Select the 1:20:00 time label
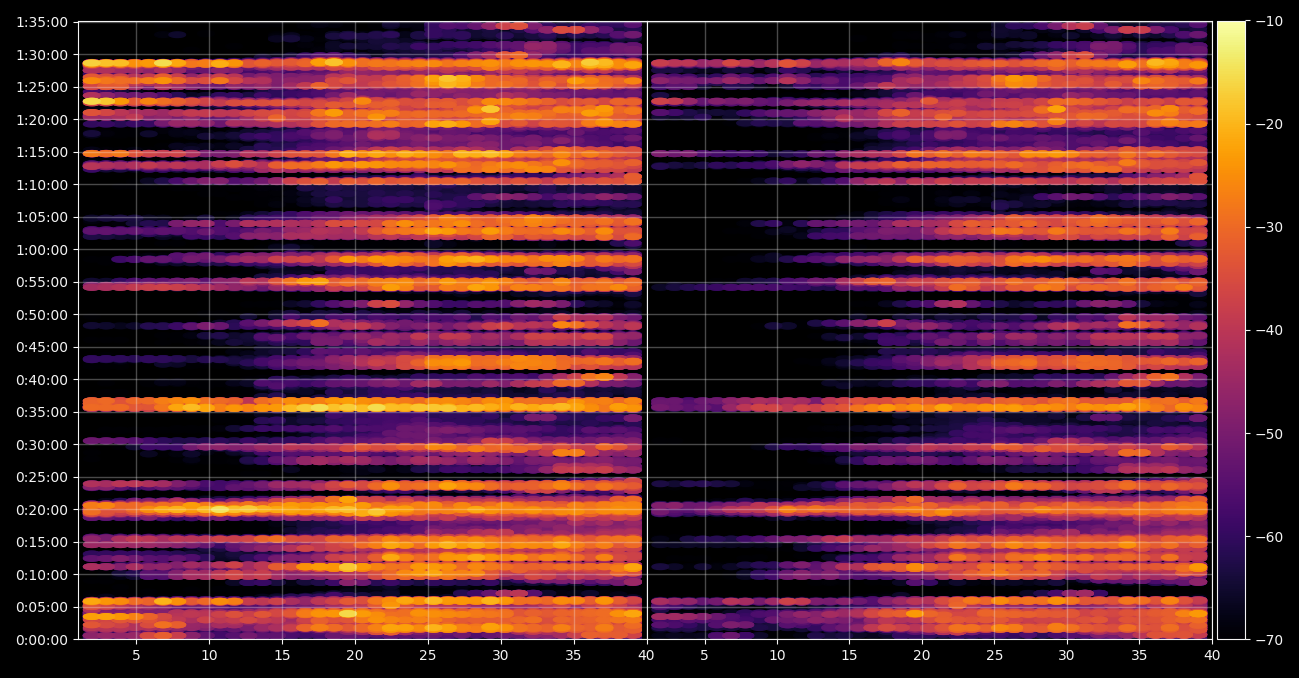1299x678 pixels. pos(42,119)
